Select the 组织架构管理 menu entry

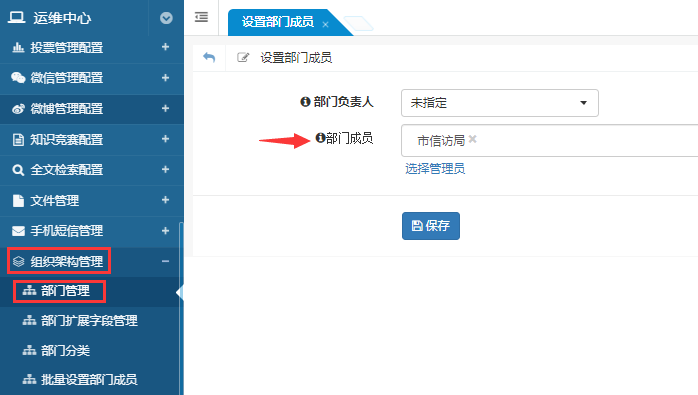[66, 261]
